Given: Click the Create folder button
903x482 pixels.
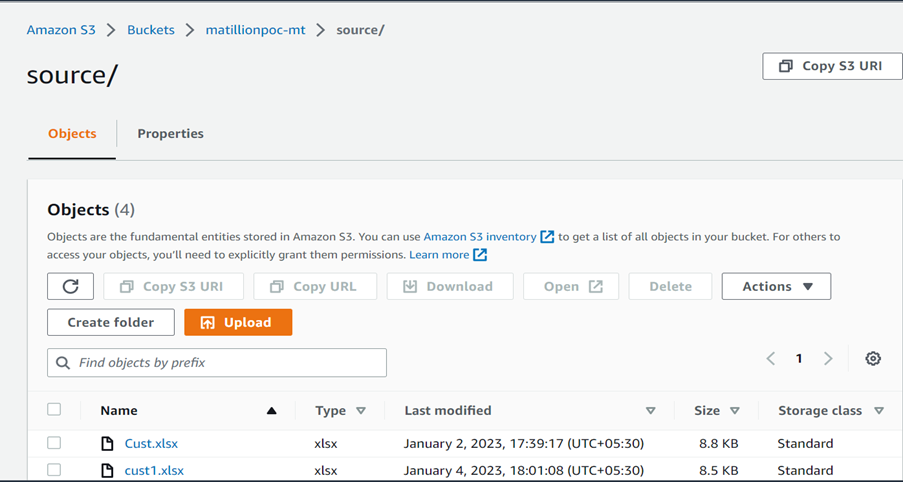Looking at the screenshot, I should tap(110, 322).
